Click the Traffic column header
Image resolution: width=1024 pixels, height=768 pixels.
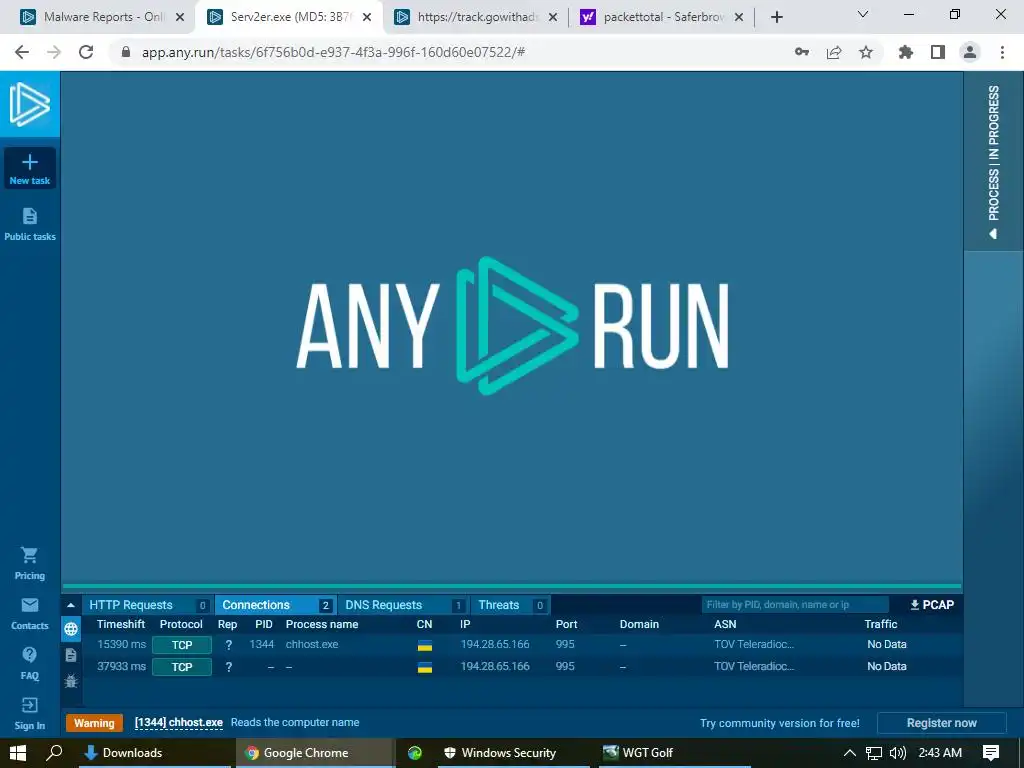880,624
